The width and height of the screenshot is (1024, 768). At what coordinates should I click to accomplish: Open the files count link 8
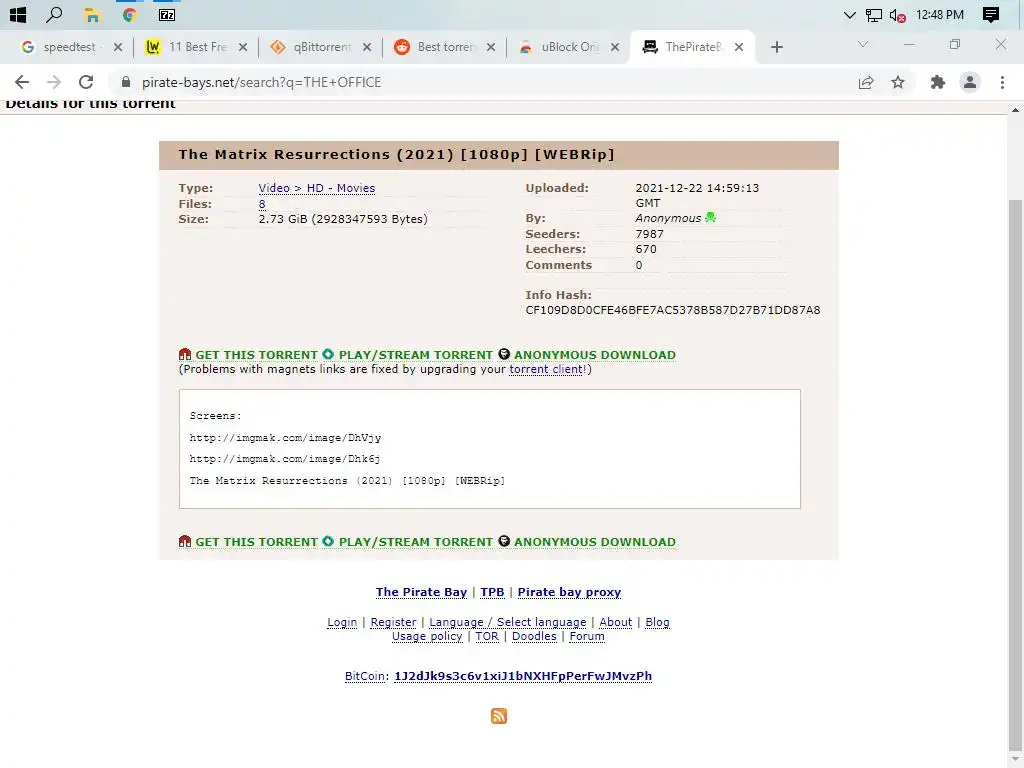pos(262,204)
